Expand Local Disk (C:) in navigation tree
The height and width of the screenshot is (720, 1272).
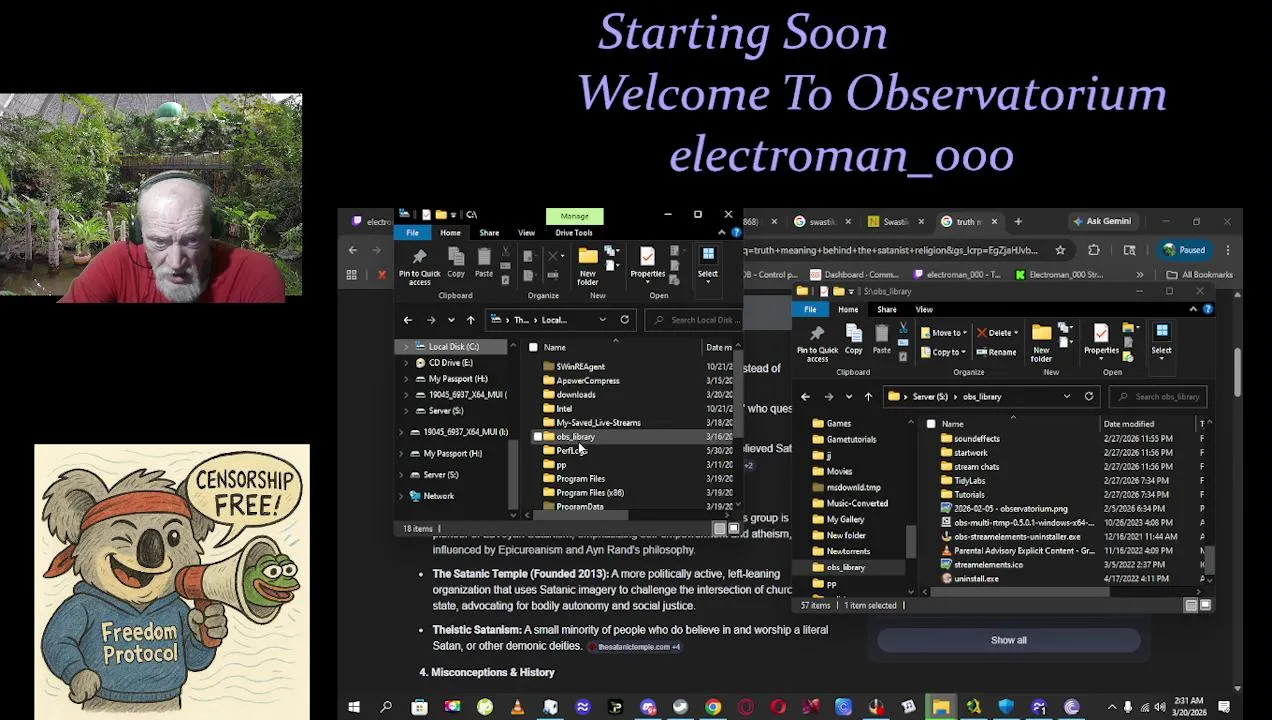click(x=406, y=347)
